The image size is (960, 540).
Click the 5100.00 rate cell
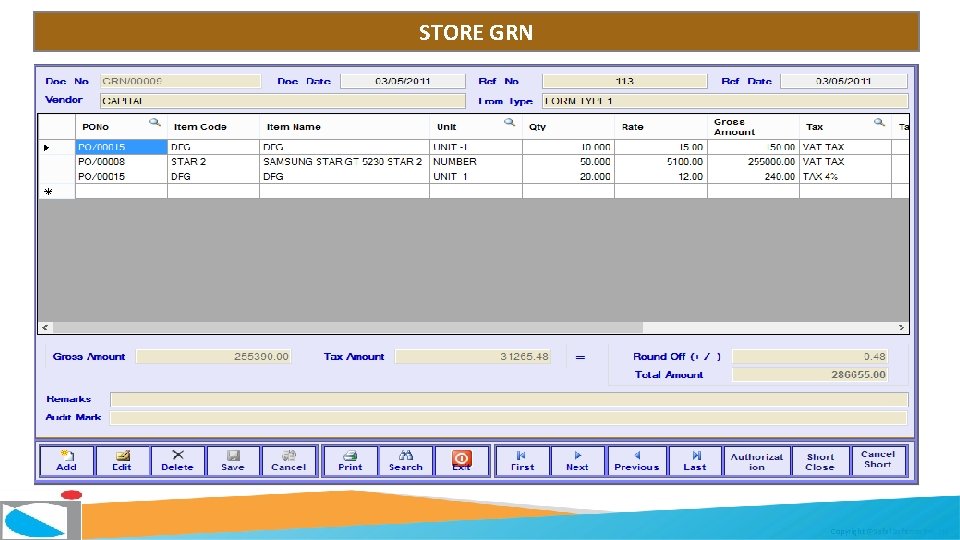click(661, 162)
